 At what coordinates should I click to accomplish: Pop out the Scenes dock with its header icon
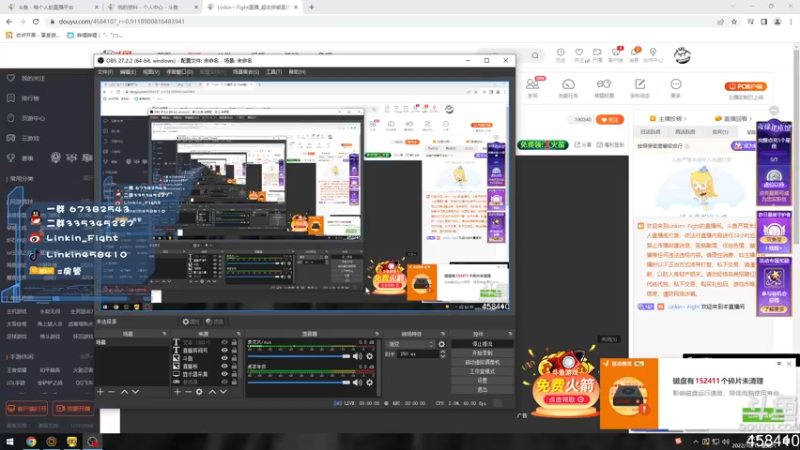(x=164, y=334)
